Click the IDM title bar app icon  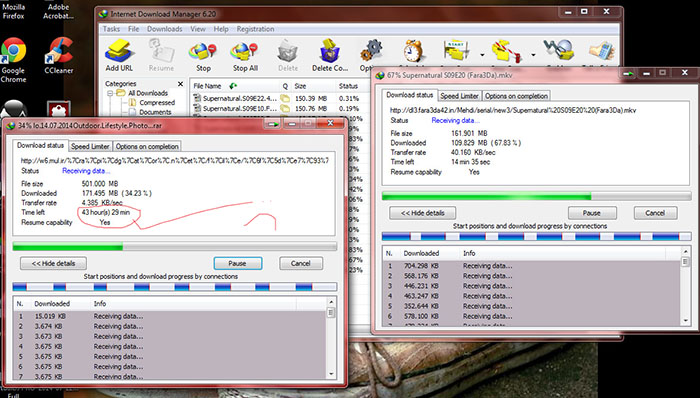click(x=104, y=14)
